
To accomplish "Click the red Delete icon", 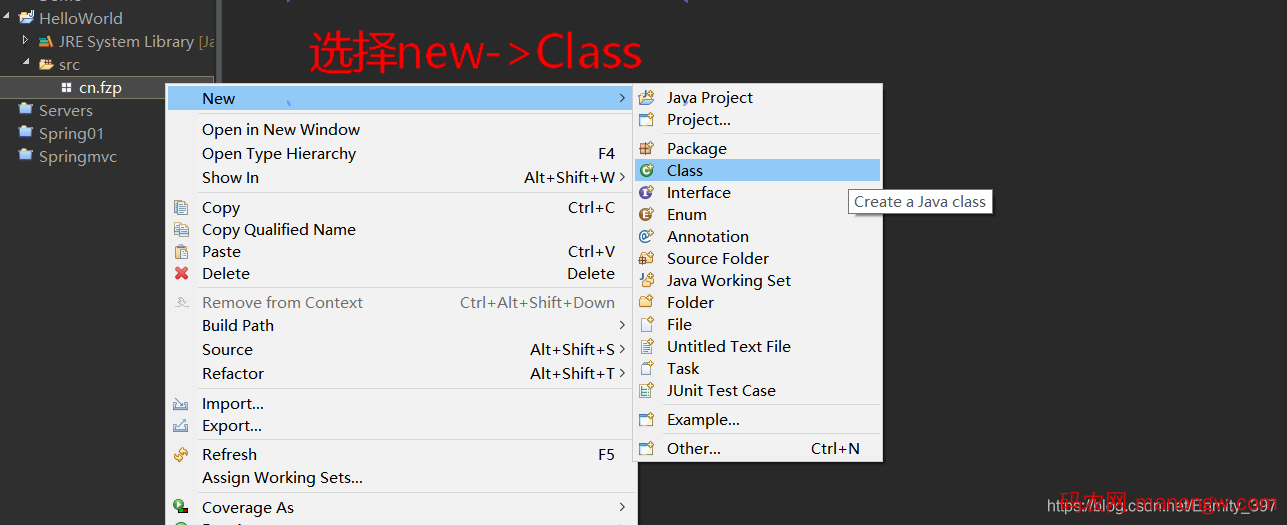I will pos(181,274).
